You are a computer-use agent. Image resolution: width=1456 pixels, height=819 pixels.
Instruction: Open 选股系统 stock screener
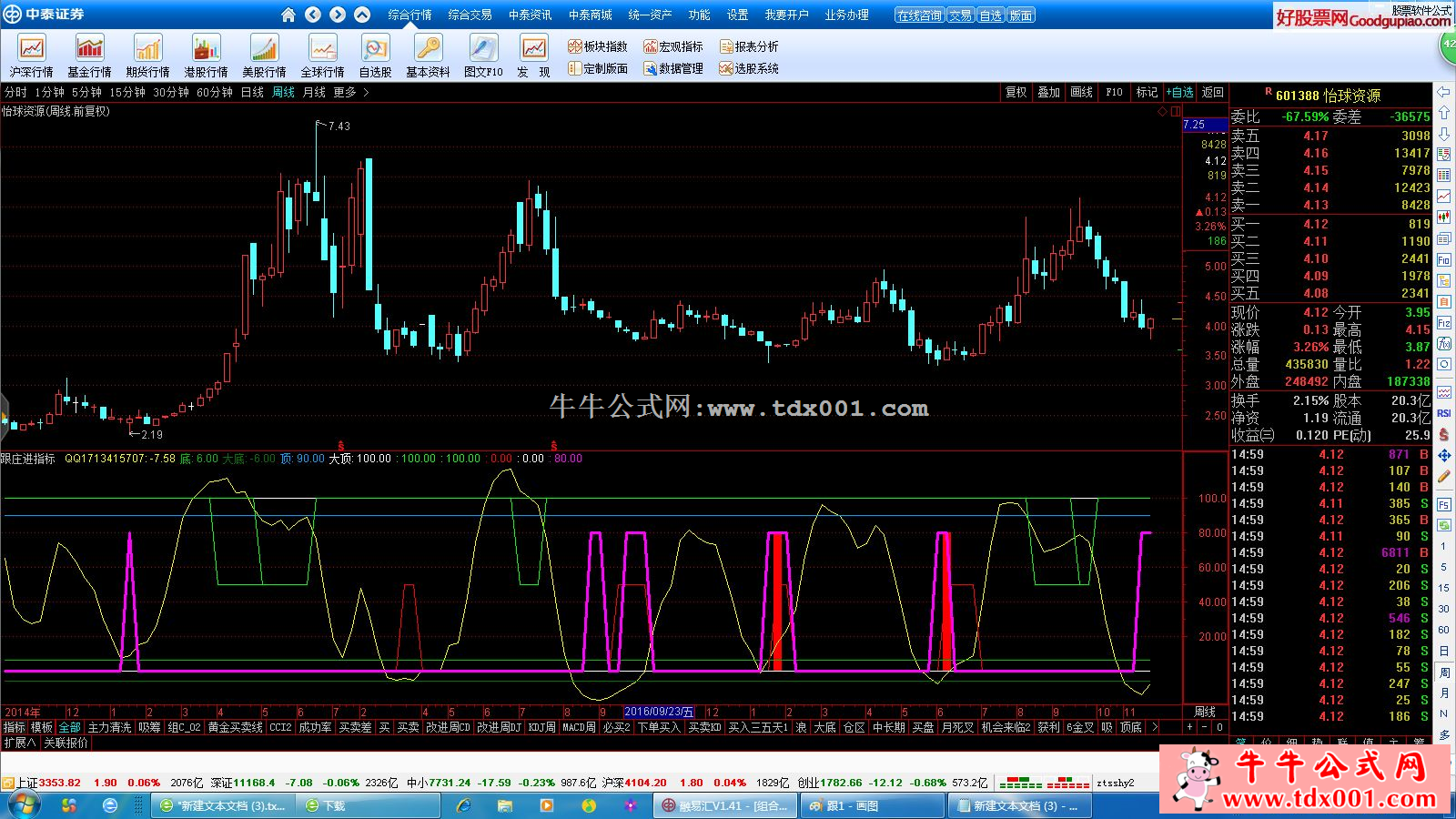tap(749, 68)
